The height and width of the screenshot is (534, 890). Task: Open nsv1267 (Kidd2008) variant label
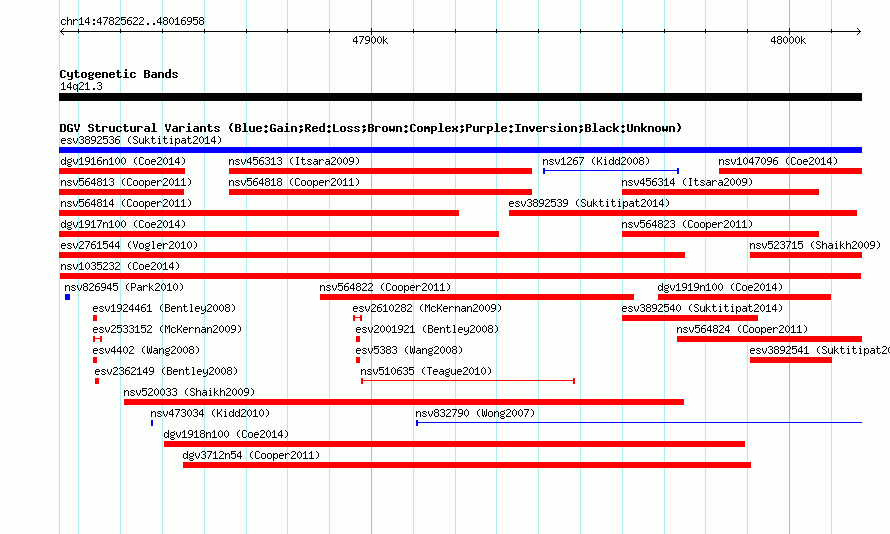pyautogui.click(x=596, y=161)
